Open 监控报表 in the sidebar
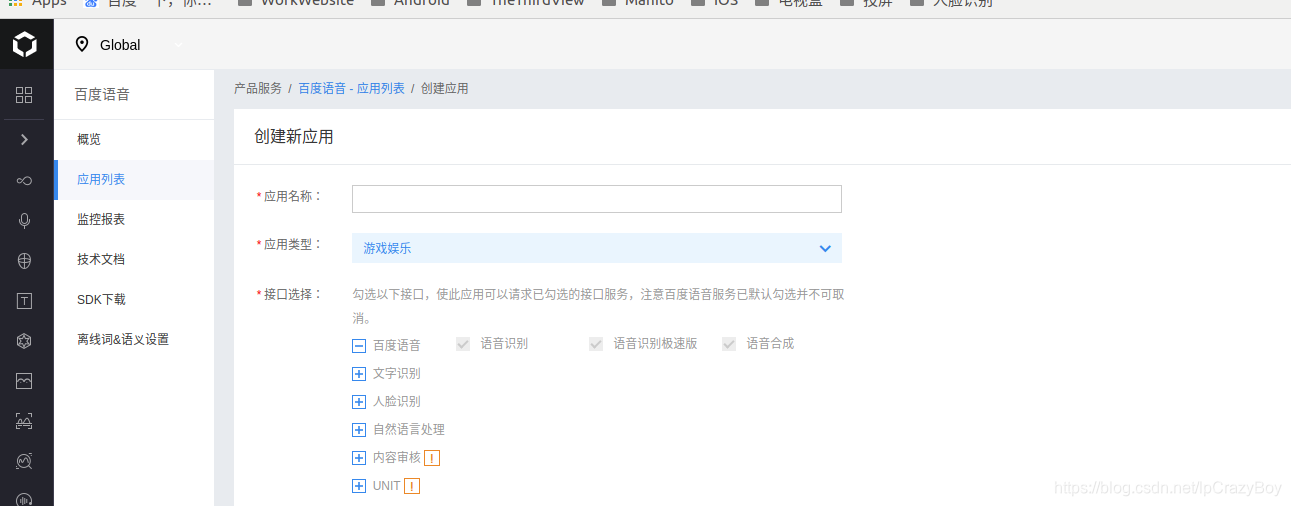Screen dimensions: 1291x506 (134, 219)
